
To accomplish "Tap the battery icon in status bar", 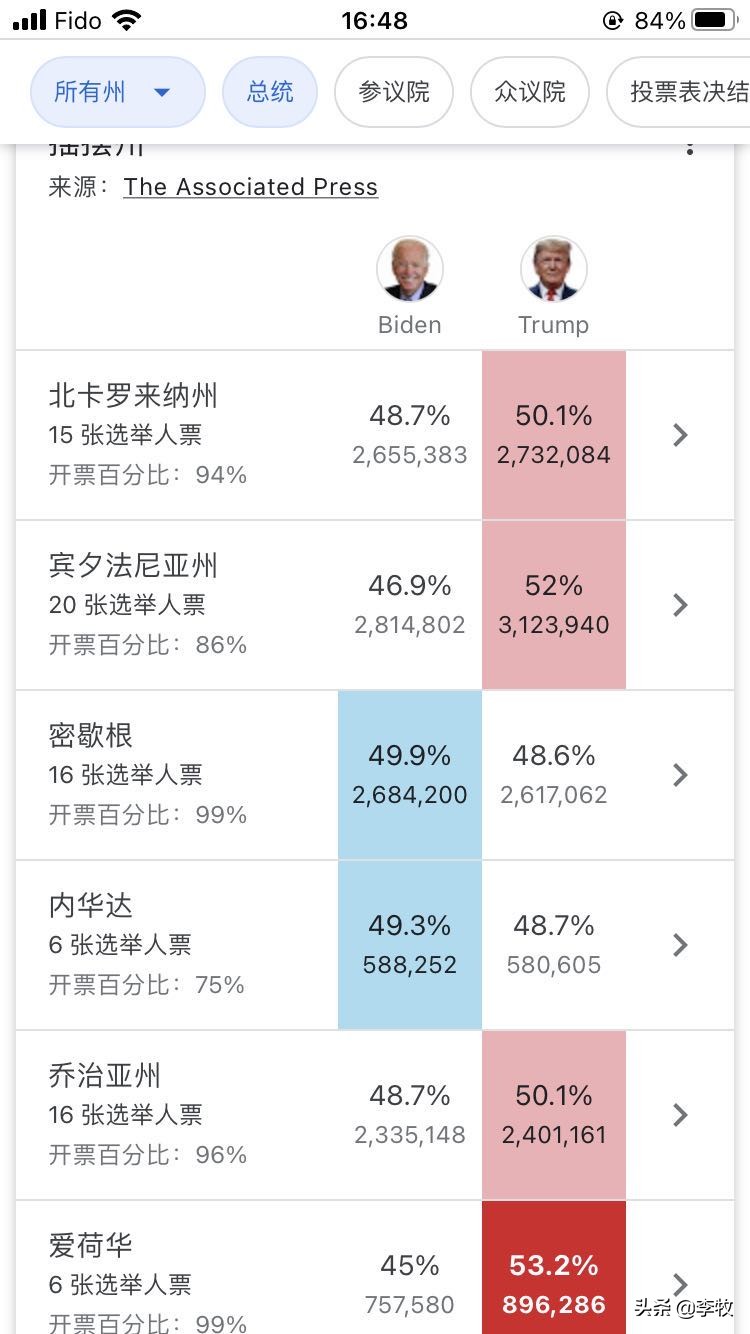I will point(714,20).
